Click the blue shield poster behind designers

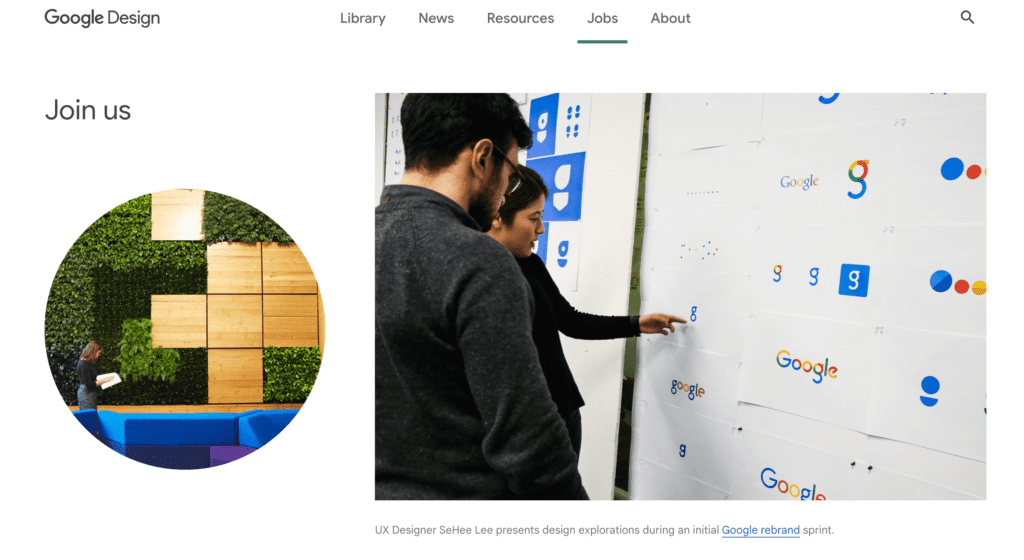click(560, 187)
